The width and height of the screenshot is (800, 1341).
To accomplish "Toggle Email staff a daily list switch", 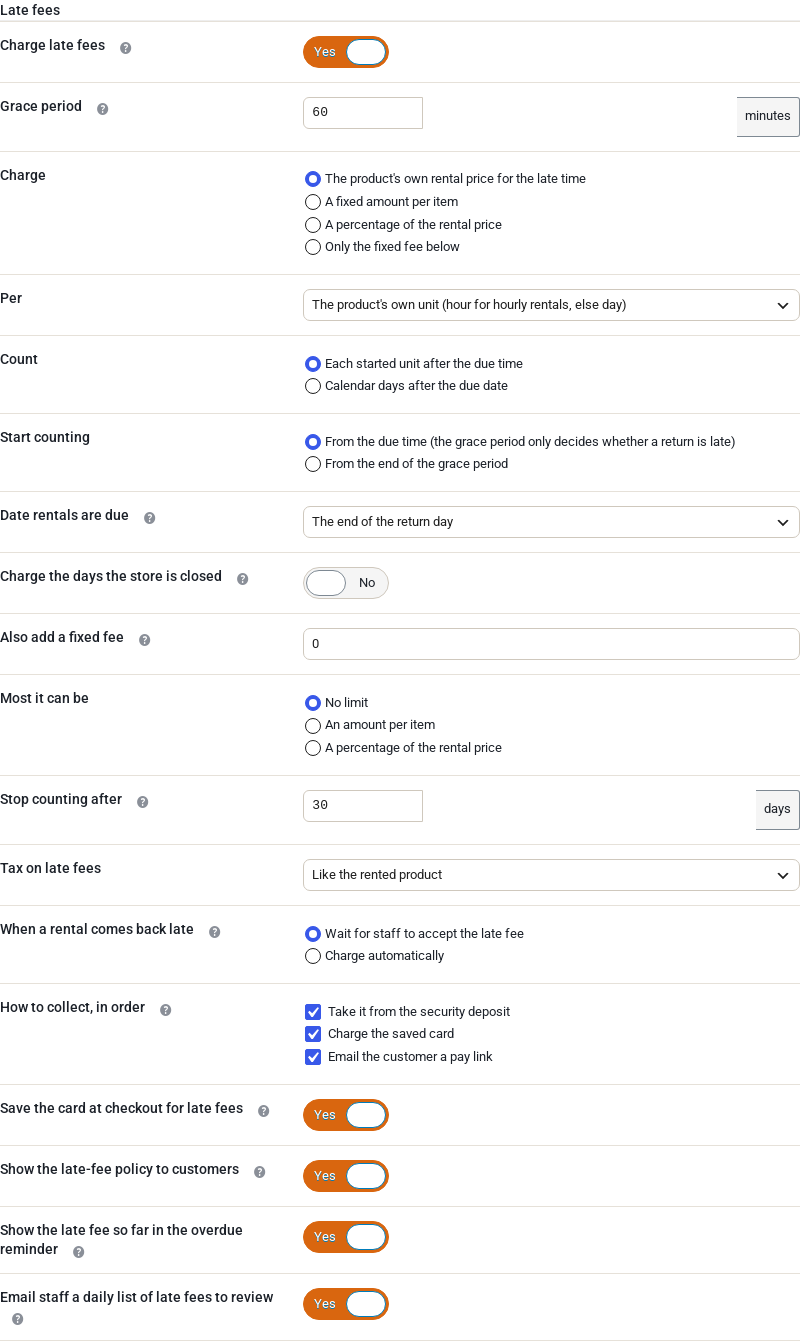I will point(346,1304).
